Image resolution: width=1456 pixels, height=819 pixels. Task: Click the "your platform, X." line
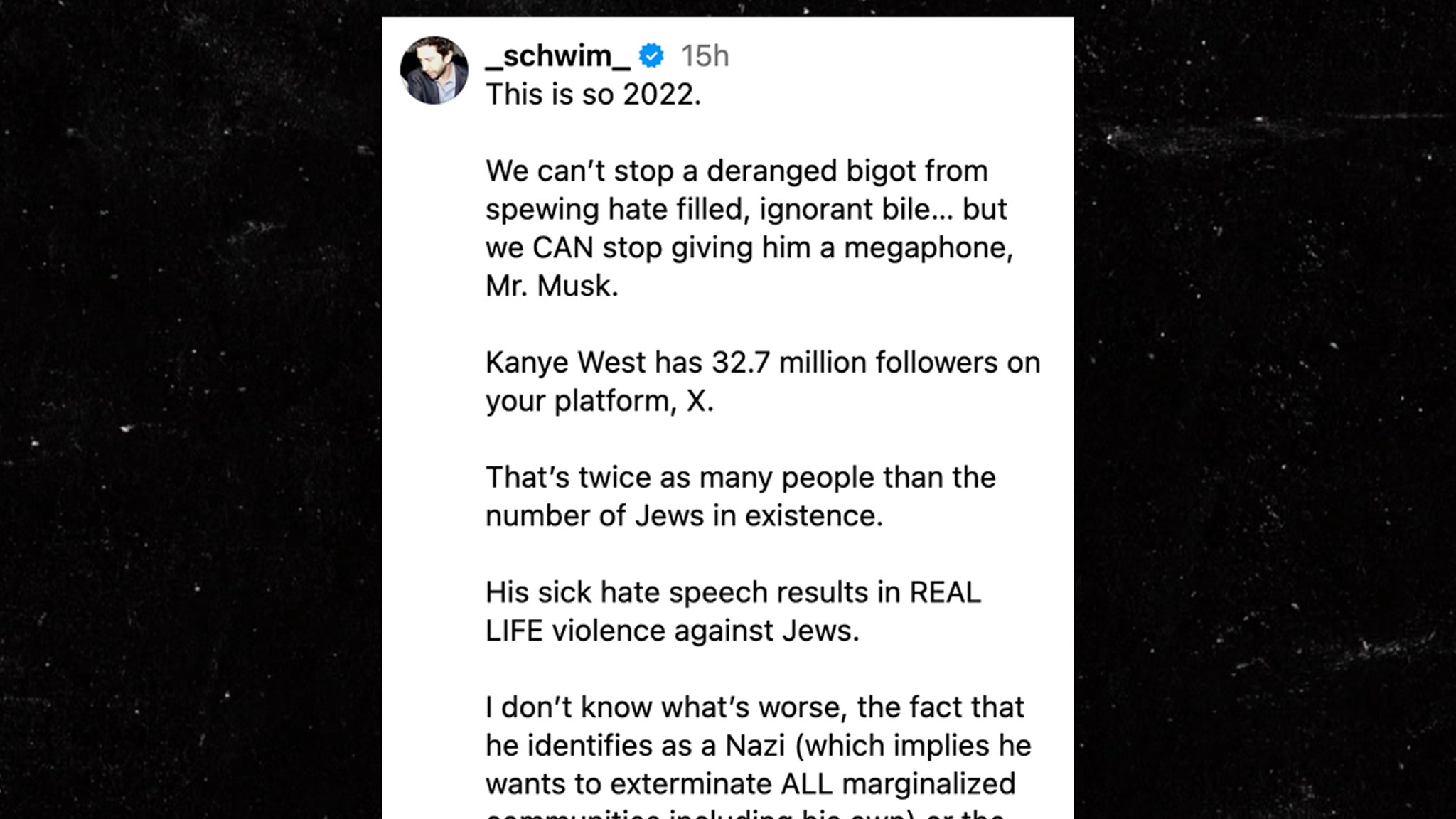tap(599, 401)
